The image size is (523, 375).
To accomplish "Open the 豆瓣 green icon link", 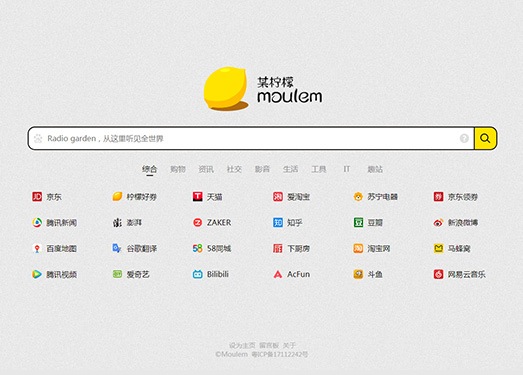I will [x=368, y=223].
